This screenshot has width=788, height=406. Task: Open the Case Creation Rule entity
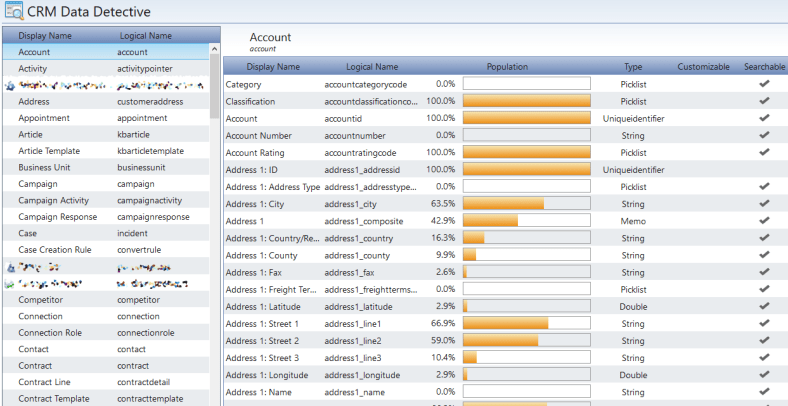click(x=106, y=250)
